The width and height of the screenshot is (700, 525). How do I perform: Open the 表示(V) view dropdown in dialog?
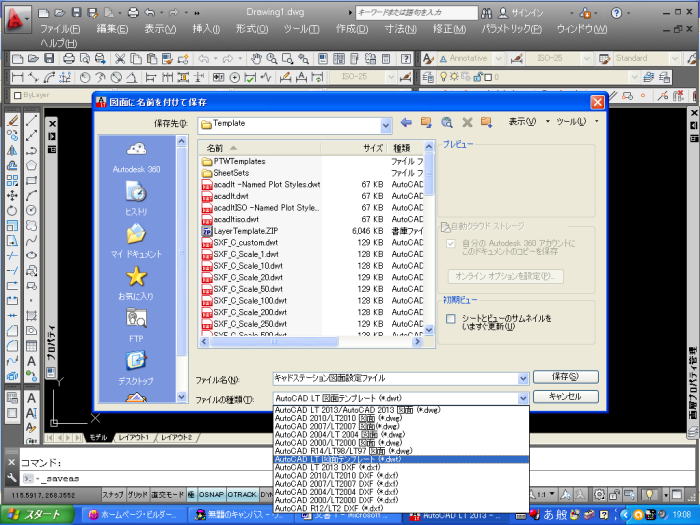point(529,121)
